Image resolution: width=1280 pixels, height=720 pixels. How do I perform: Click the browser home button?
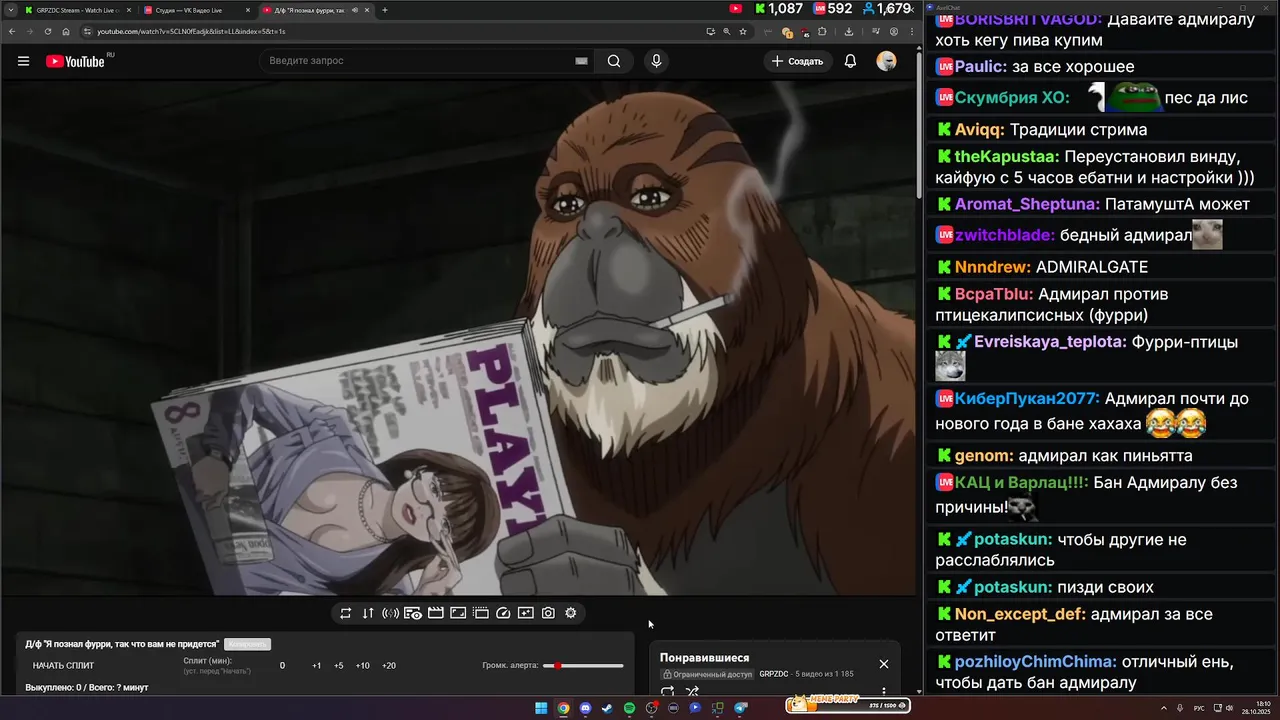(66, 31)
